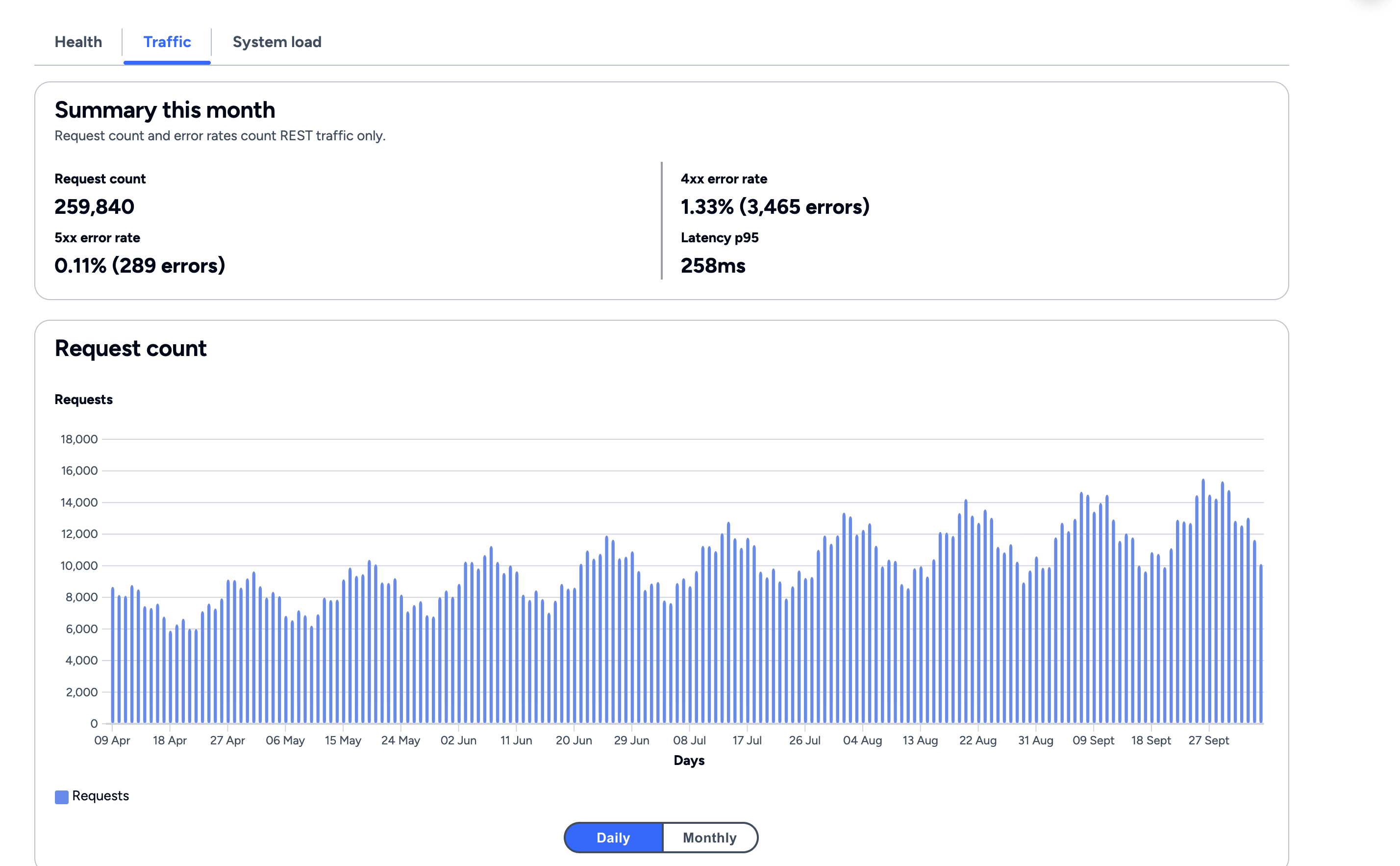Click the 10,000 y-axis label
Viewport: 1400px width, 866px height.
79,566
